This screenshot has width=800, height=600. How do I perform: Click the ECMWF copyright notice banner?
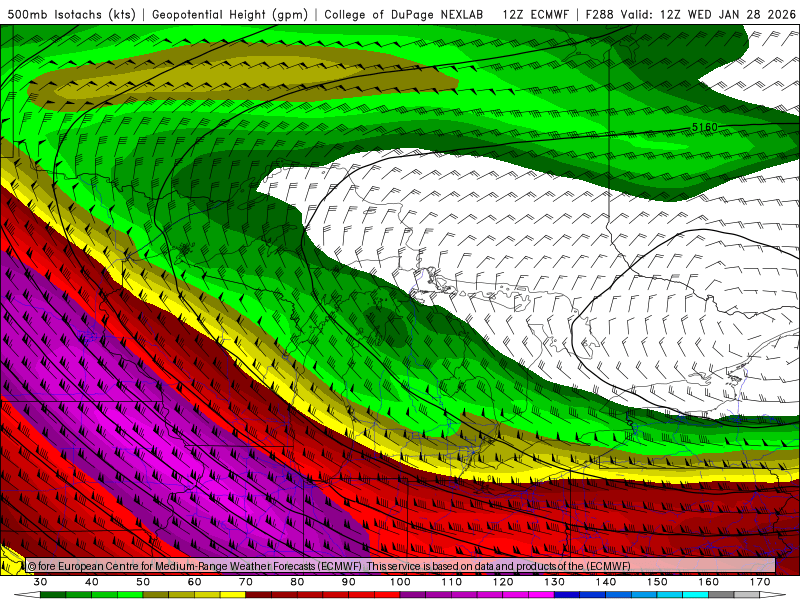(401, 566)
